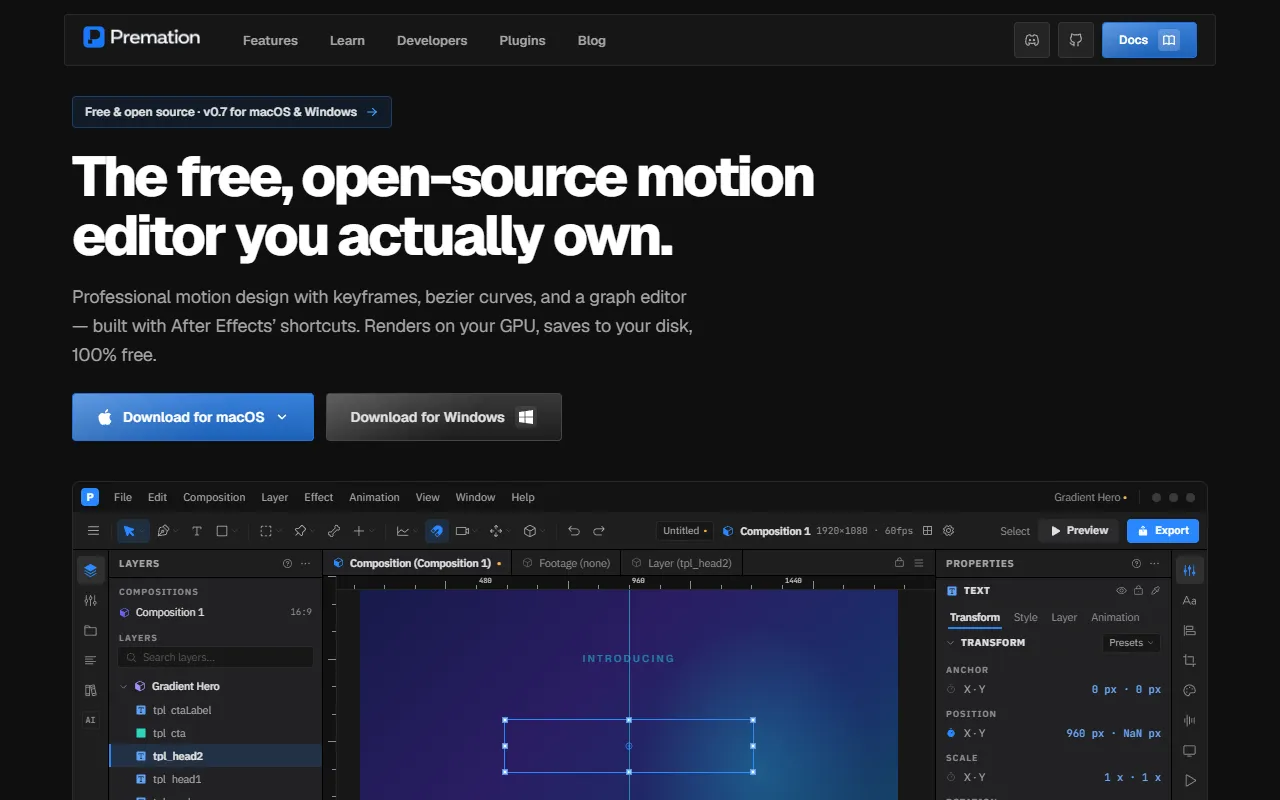This screenshot has width=1280, height=800.
Task: Open composition settings gear icon
Action: (x=949, y=531)
